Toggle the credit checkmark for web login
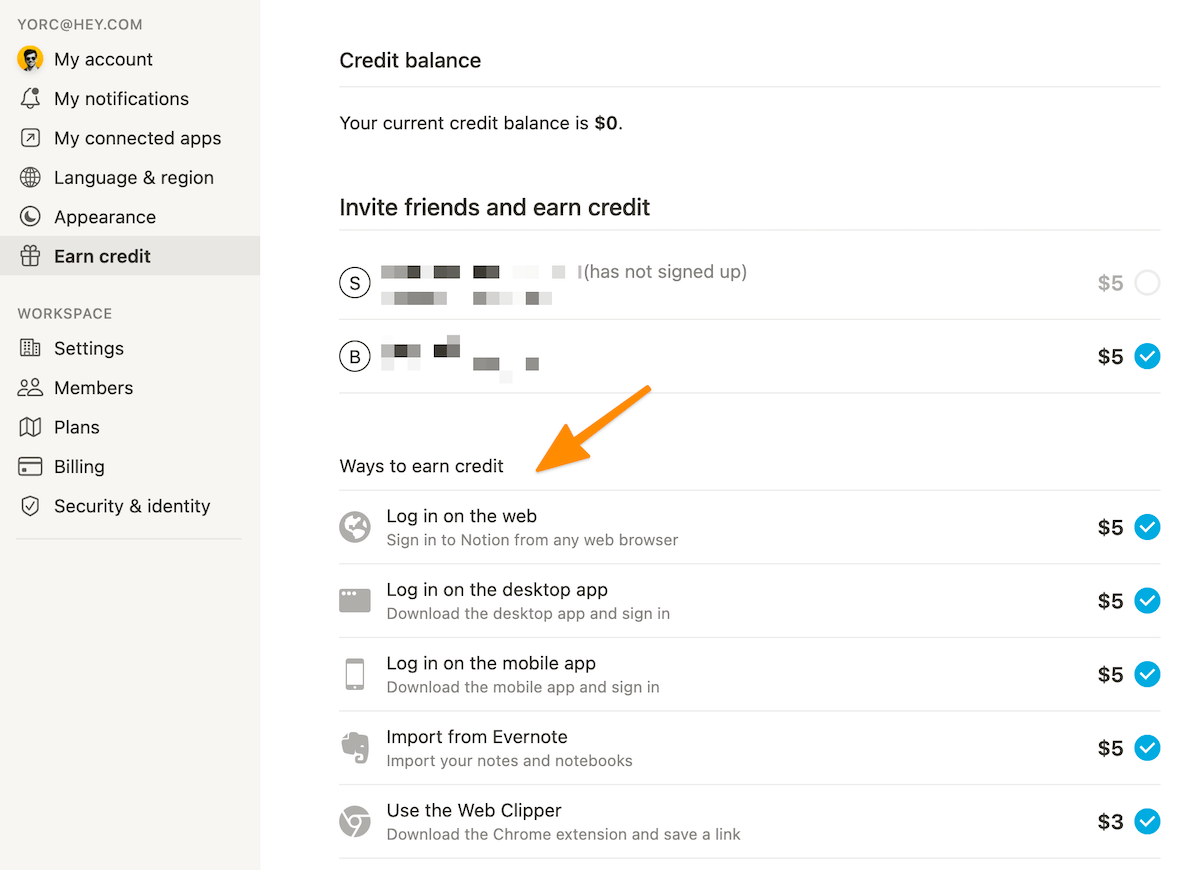Viewport: 1200px width, 870px height. click(1147, 527)
